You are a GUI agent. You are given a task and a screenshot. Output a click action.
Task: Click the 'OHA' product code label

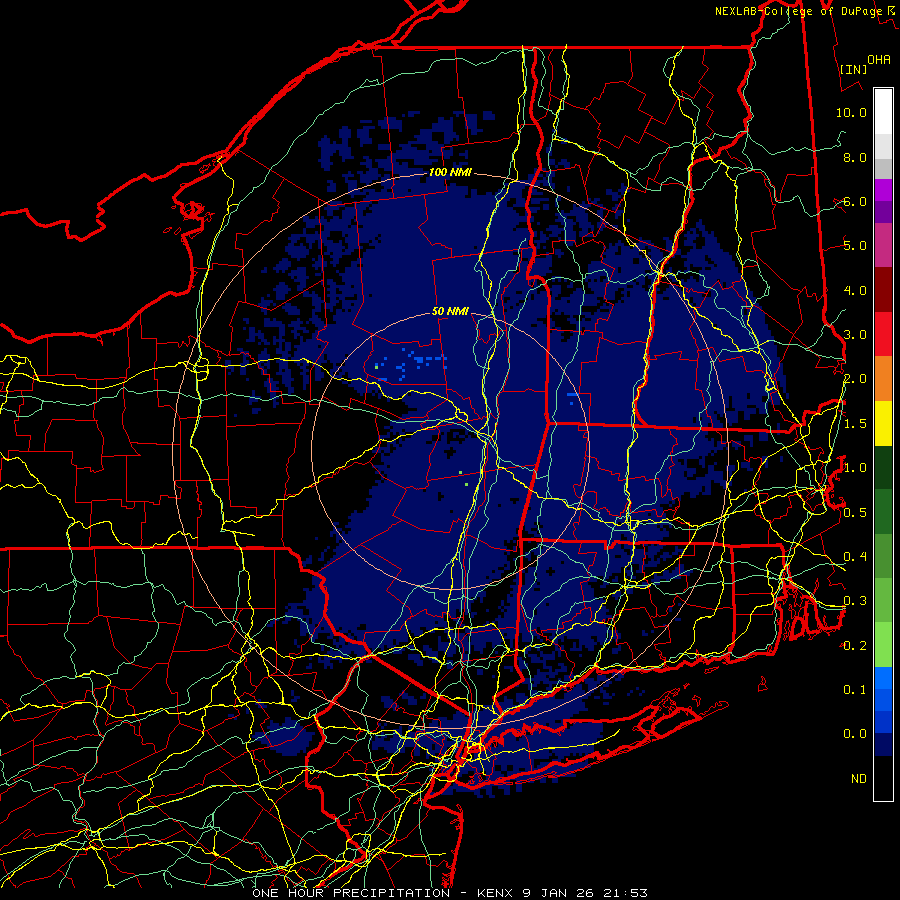coord(879,59)
